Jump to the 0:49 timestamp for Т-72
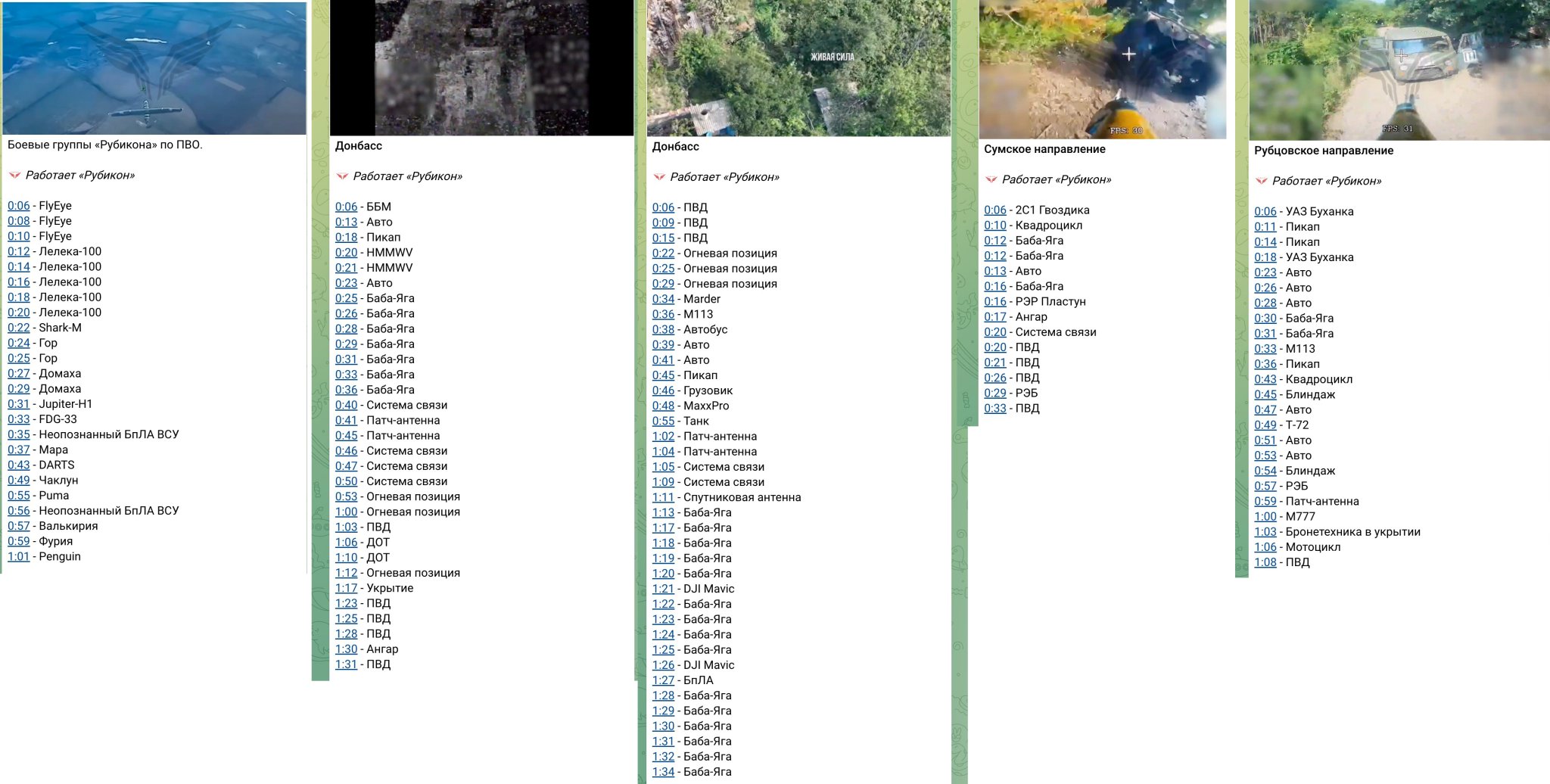The image size is (1550, 784). [1265, 425]
